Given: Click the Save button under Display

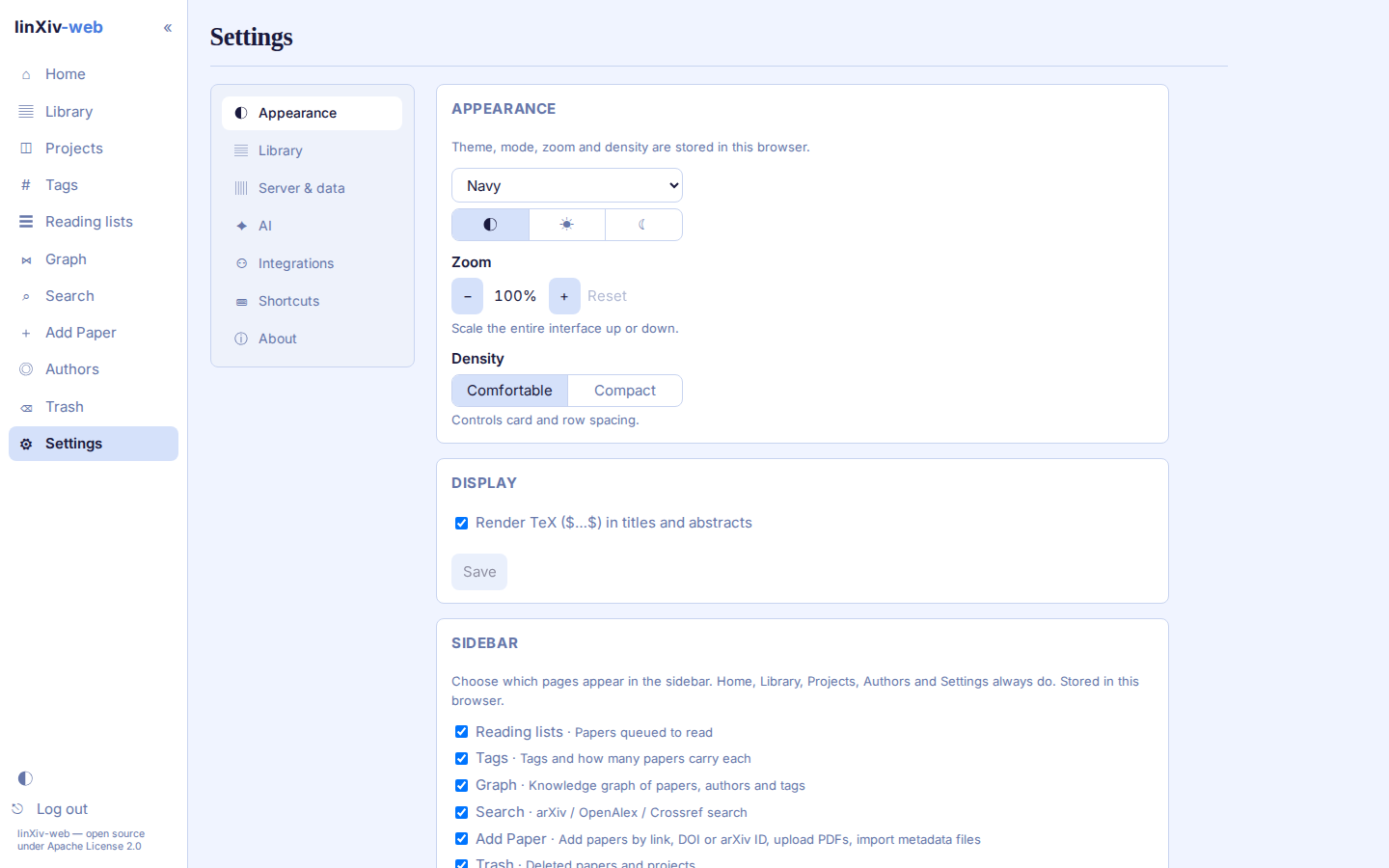Looking at the screenshot, I should (x=479, y=572).
